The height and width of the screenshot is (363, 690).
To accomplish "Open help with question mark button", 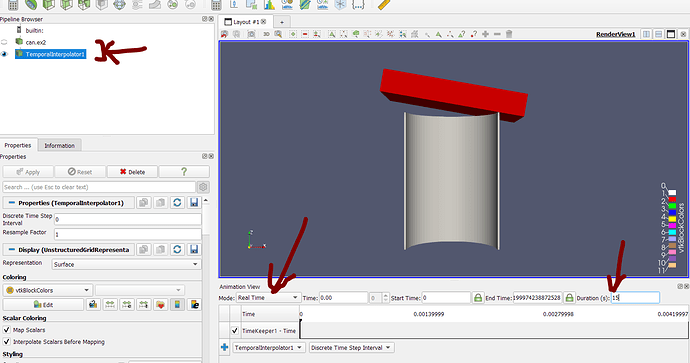I will [184, 172].
